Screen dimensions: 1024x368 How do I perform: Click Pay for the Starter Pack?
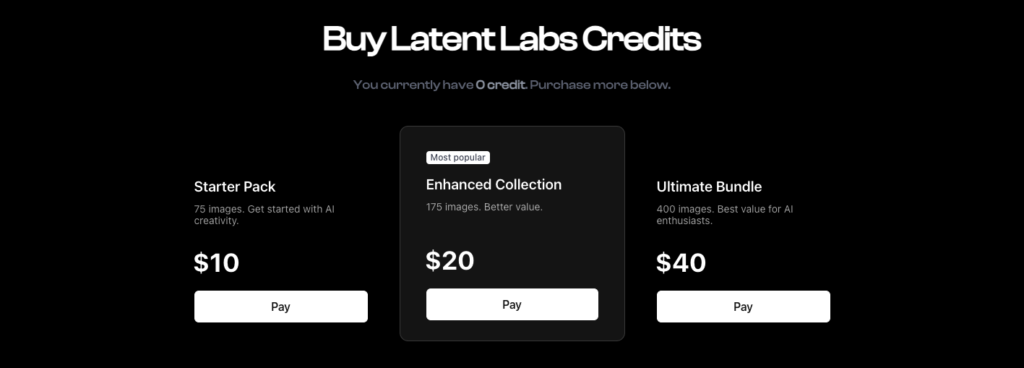pos(281,307)
